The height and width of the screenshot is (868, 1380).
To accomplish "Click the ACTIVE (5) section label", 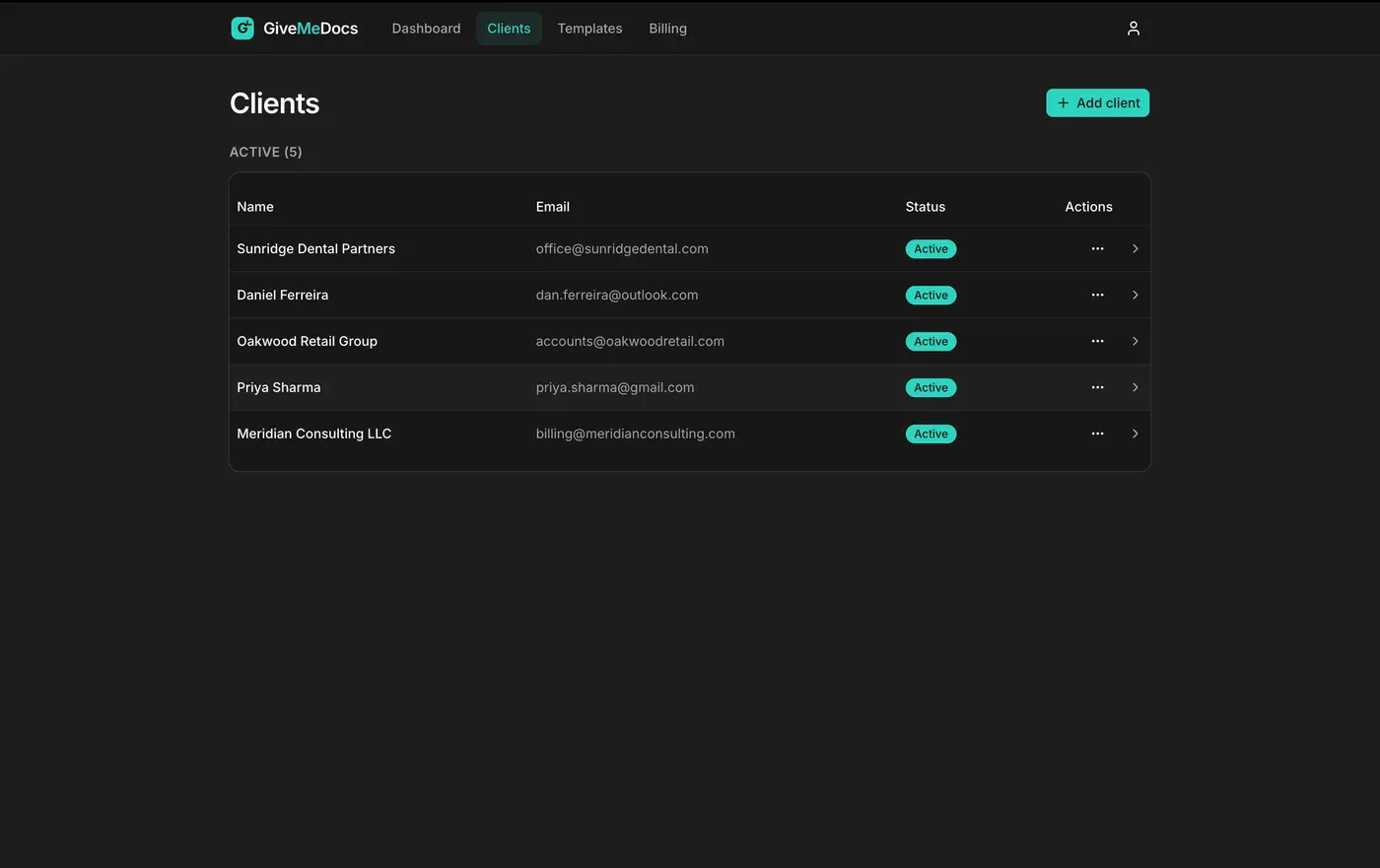I will pyautogui.click(x=266, y=153).
